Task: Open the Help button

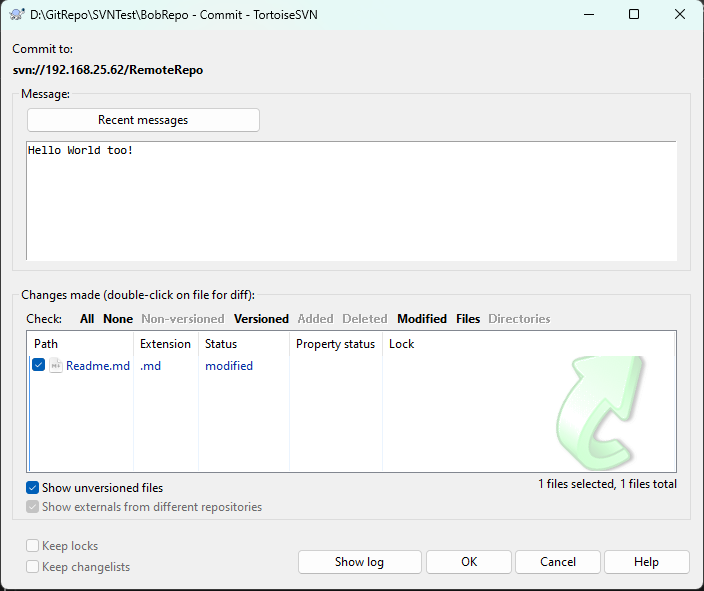Action: click(647, 562)
